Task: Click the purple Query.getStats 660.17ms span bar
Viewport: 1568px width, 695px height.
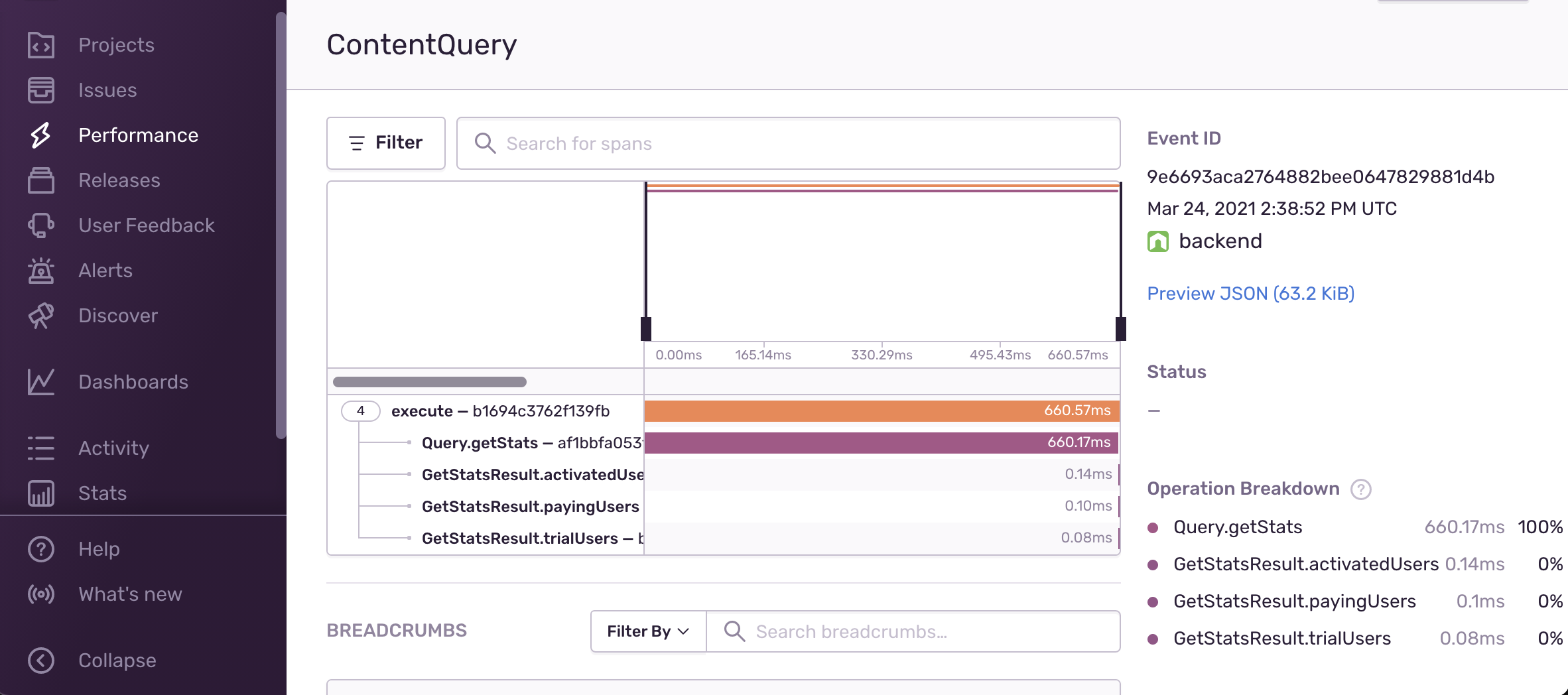Action: [x=882, y=443]
